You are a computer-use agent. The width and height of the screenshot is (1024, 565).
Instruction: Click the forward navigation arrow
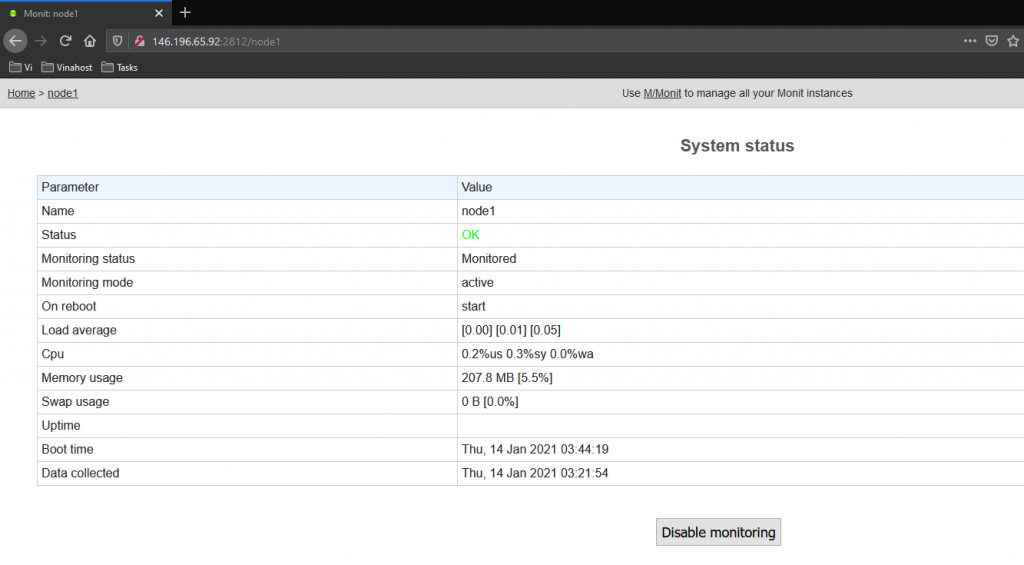click(41, 41)
